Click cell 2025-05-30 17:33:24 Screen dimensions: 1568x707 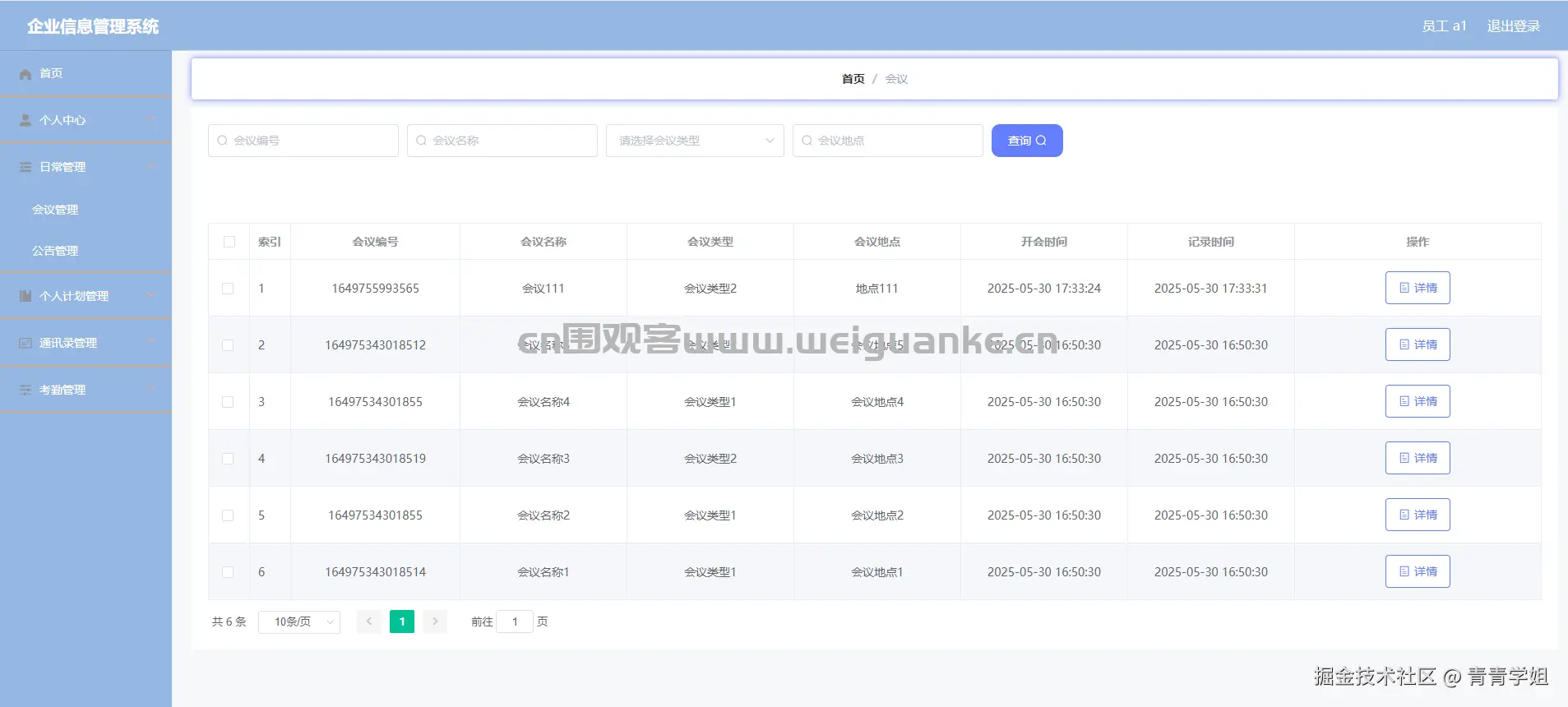point(1044,289)
